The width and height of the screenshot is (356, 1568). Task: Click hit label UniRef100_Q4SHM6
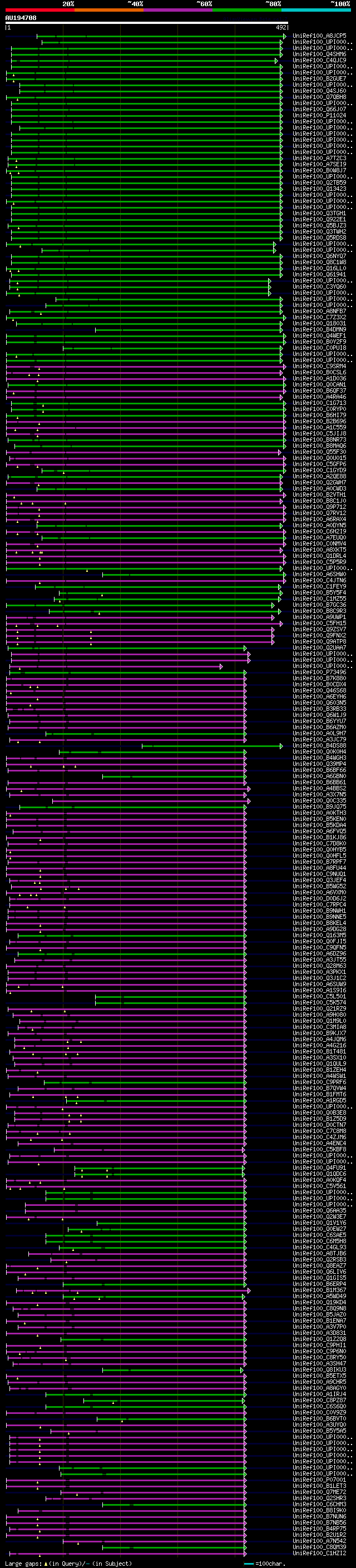click(319, 54)
